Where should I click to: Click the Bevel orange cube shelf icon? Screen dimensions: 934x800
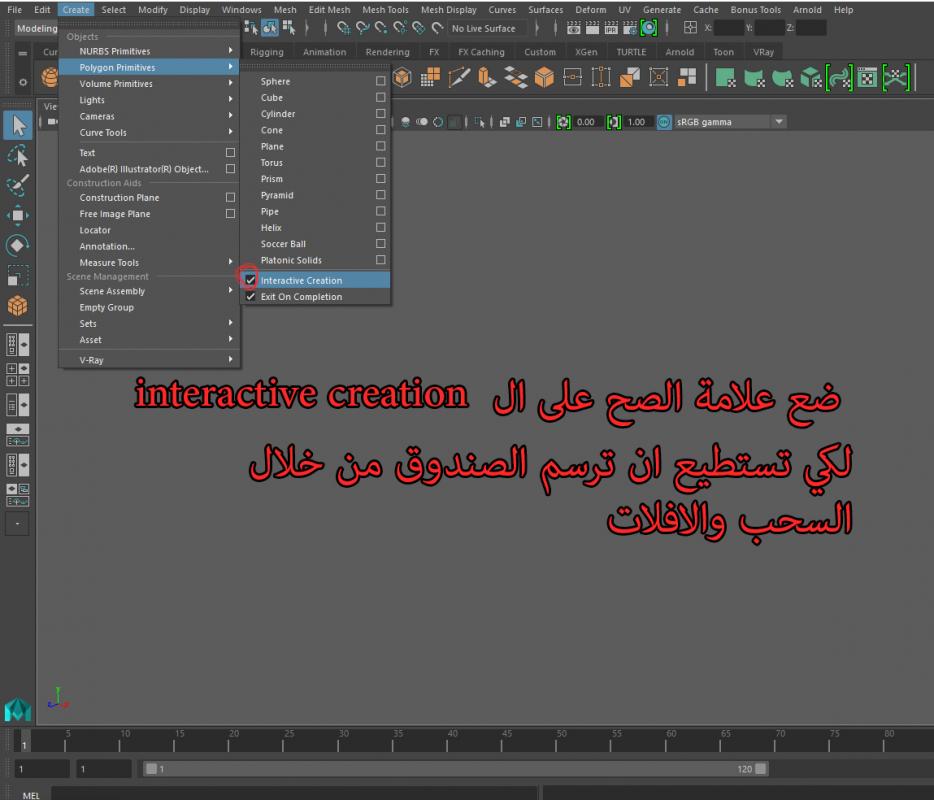point(544,77)
